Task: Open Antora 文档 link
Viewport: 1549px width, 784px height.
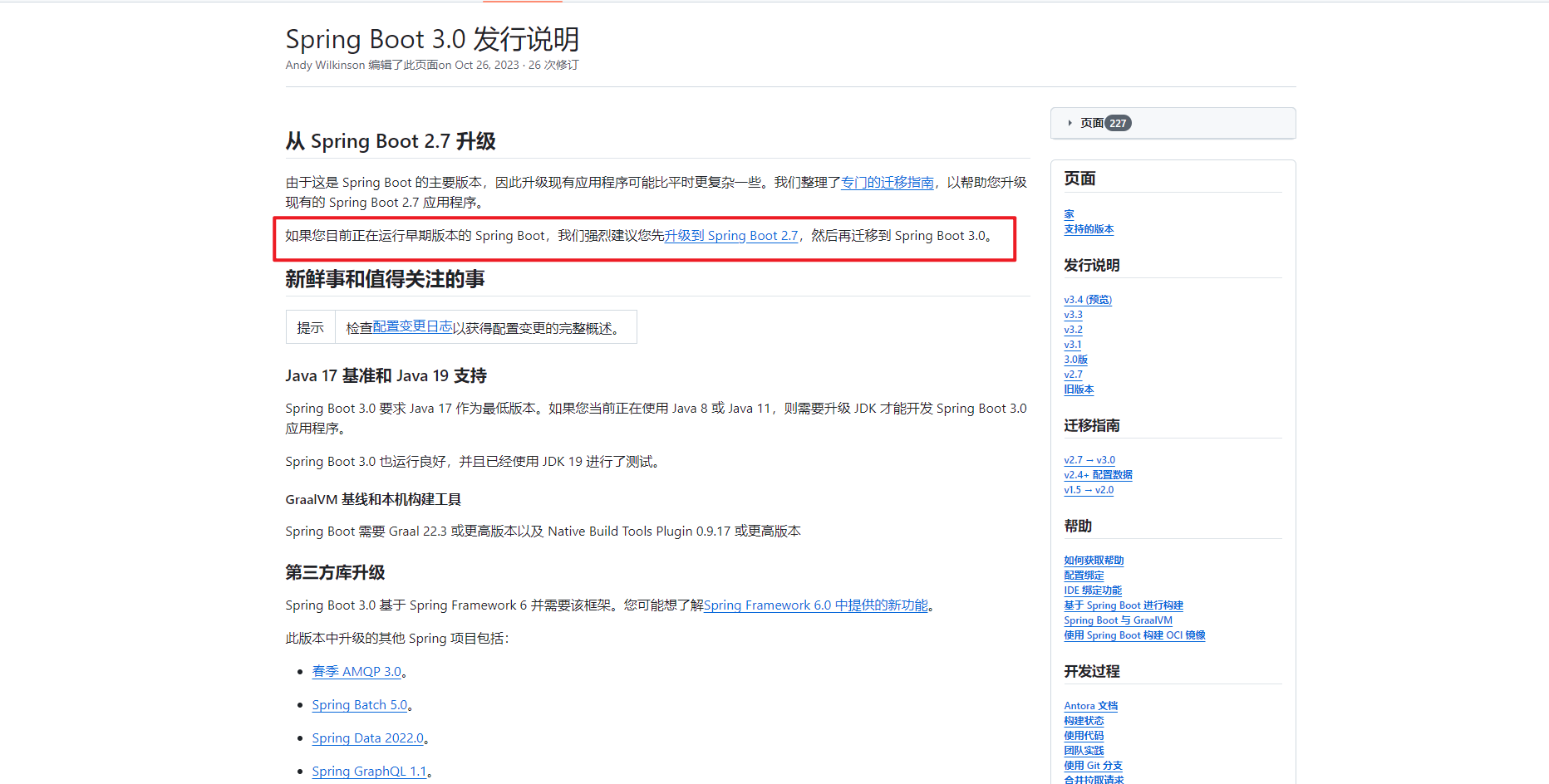Action: coord(1091,706)
